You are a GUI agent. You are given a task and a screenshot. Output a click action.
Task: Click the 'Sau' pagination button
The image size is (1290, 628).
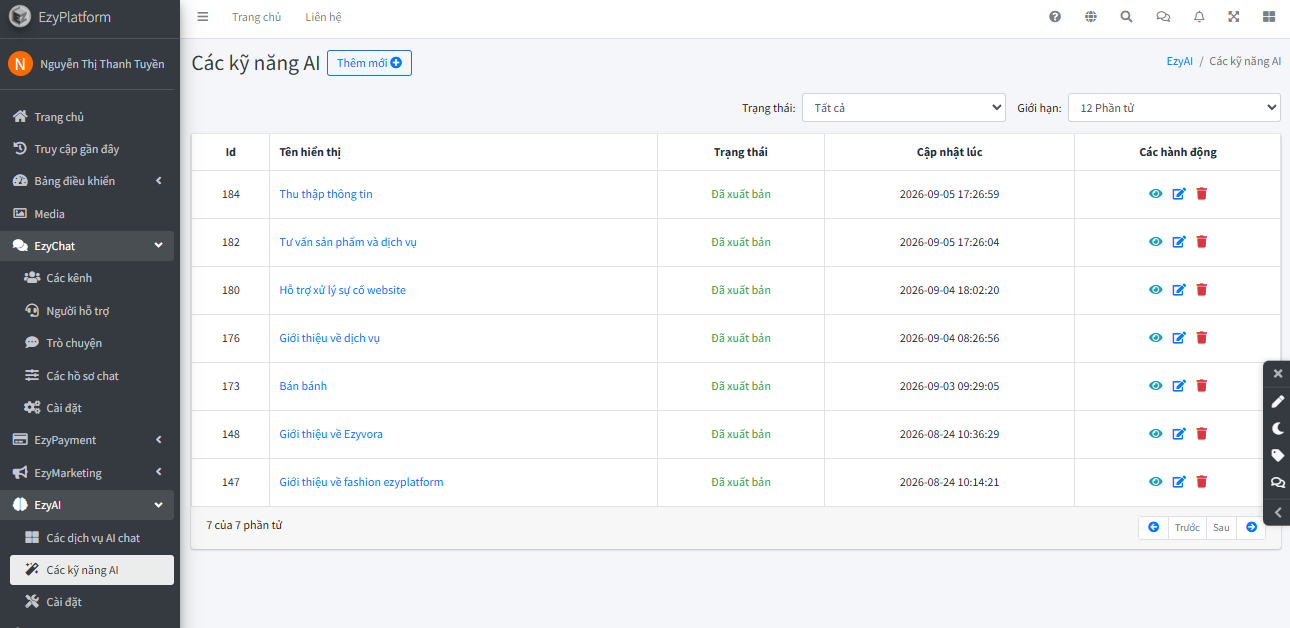coord(1221,527)
